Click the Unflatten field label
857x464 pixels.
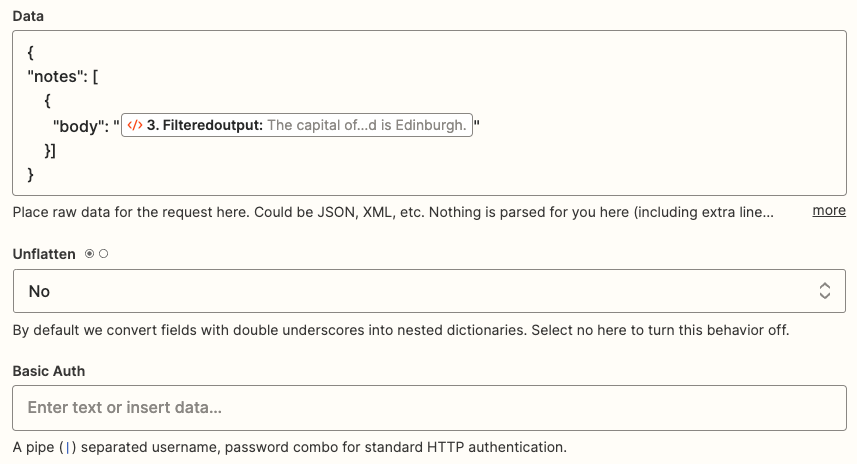tap(44, 254)
